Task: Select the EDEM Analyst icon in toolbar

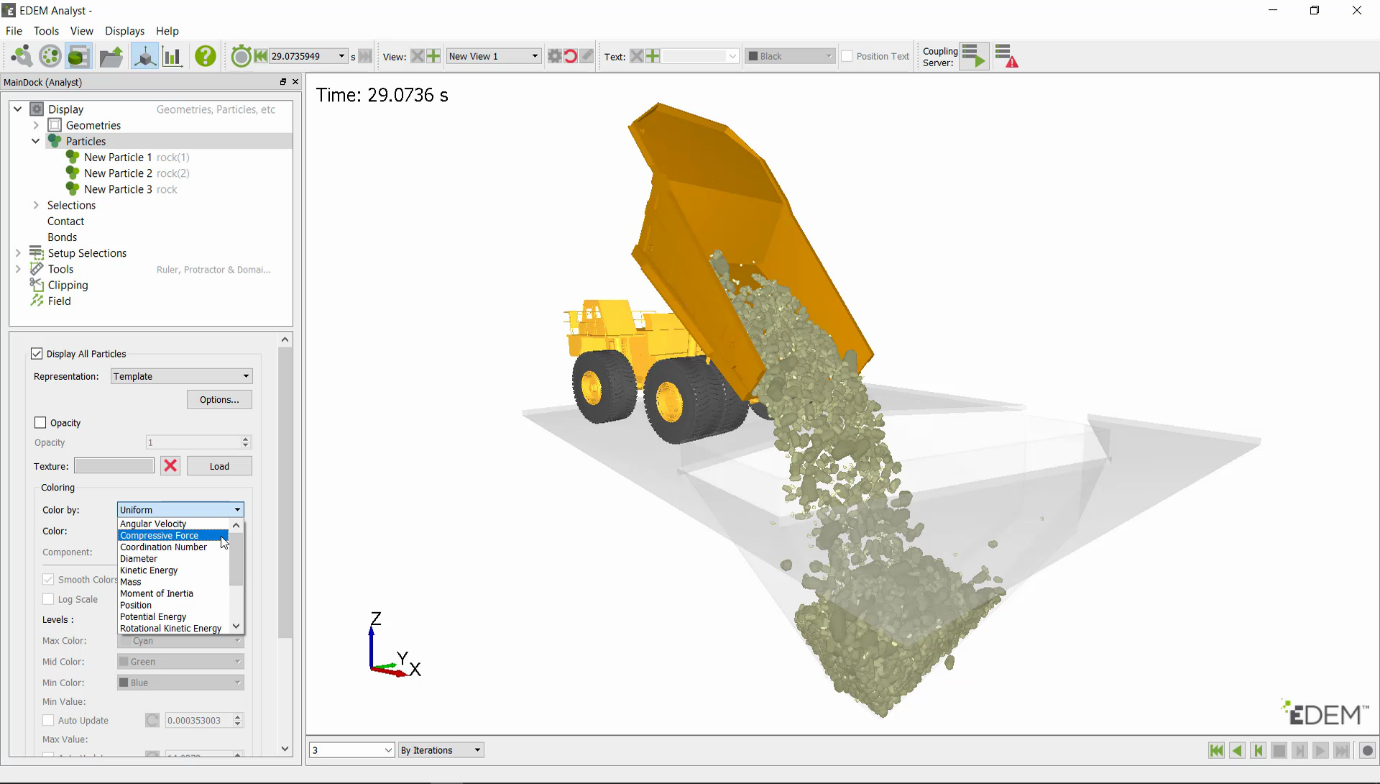Action: coord(79,56)
